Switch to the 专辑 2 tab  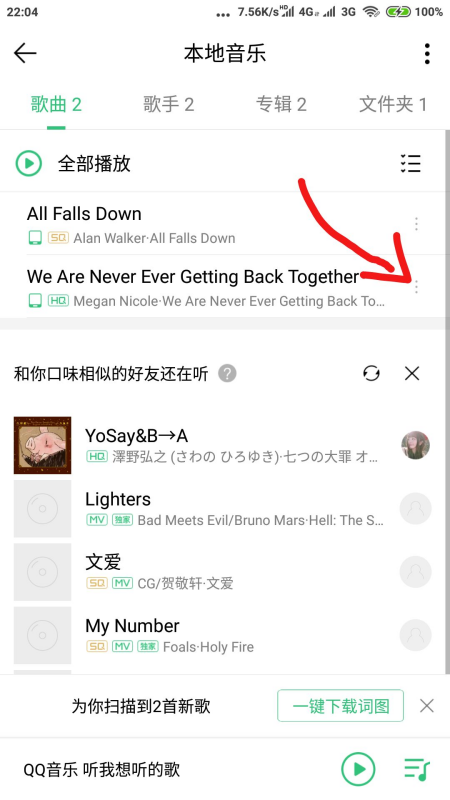click(281, 105)
